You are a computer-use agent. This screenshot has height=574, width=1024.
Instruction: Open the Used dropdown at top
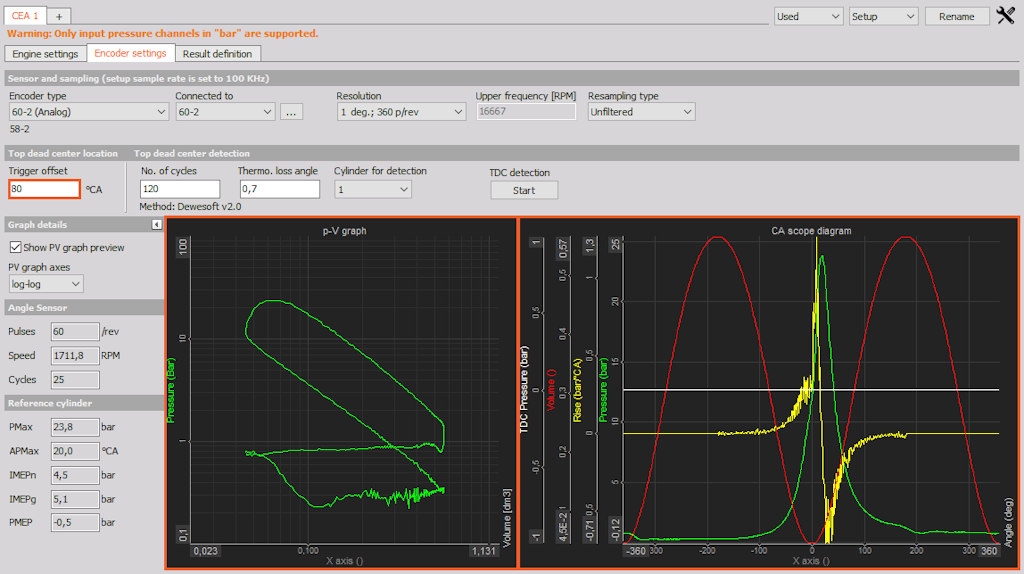808,16
